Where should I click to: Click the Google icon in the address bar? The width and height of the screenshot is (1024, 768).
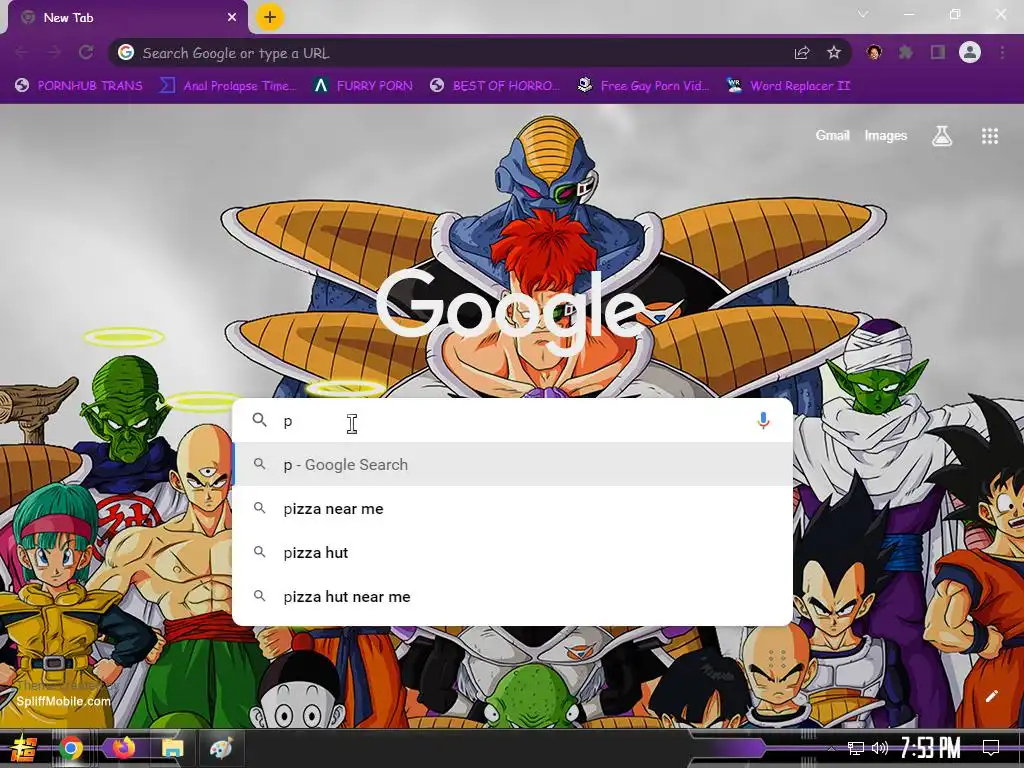tap(126, 52)
